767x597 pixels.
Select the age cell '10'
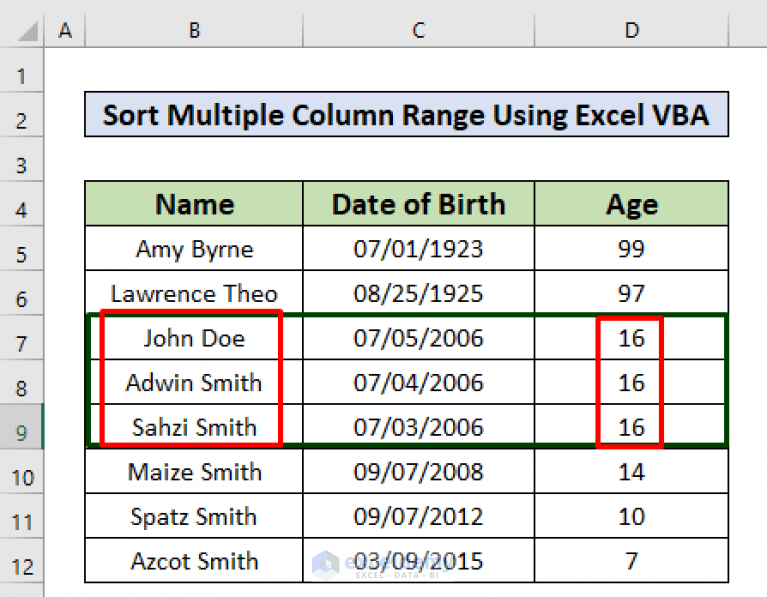pos(632,516)
